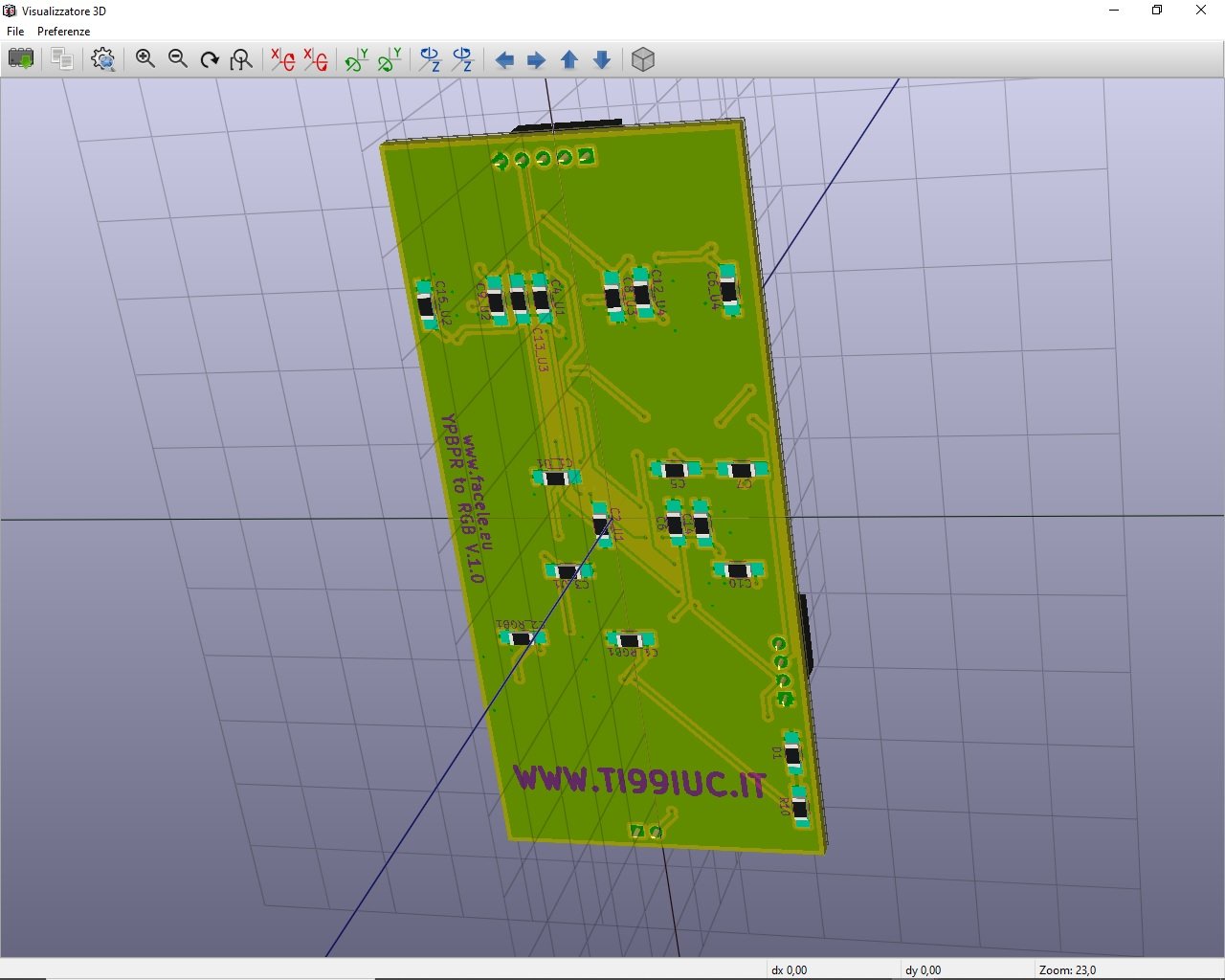This screenshot has width=1225, height=980.
Task: Redraw the 3D view
Action: pyautogui.click(x=210, y=59)
